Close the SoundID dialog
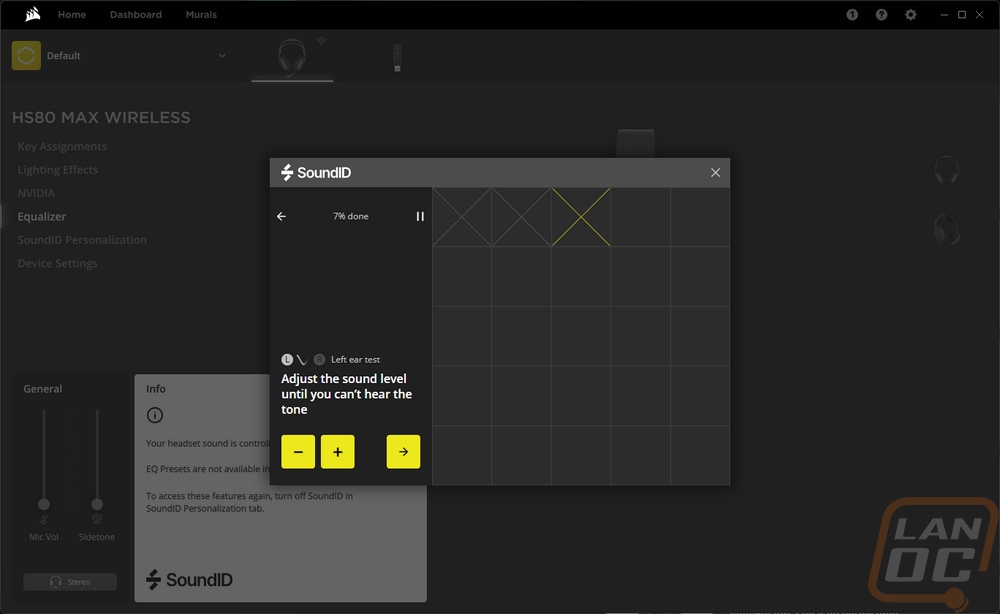This screenshot has width=1000, height=614. click(716, 173)
